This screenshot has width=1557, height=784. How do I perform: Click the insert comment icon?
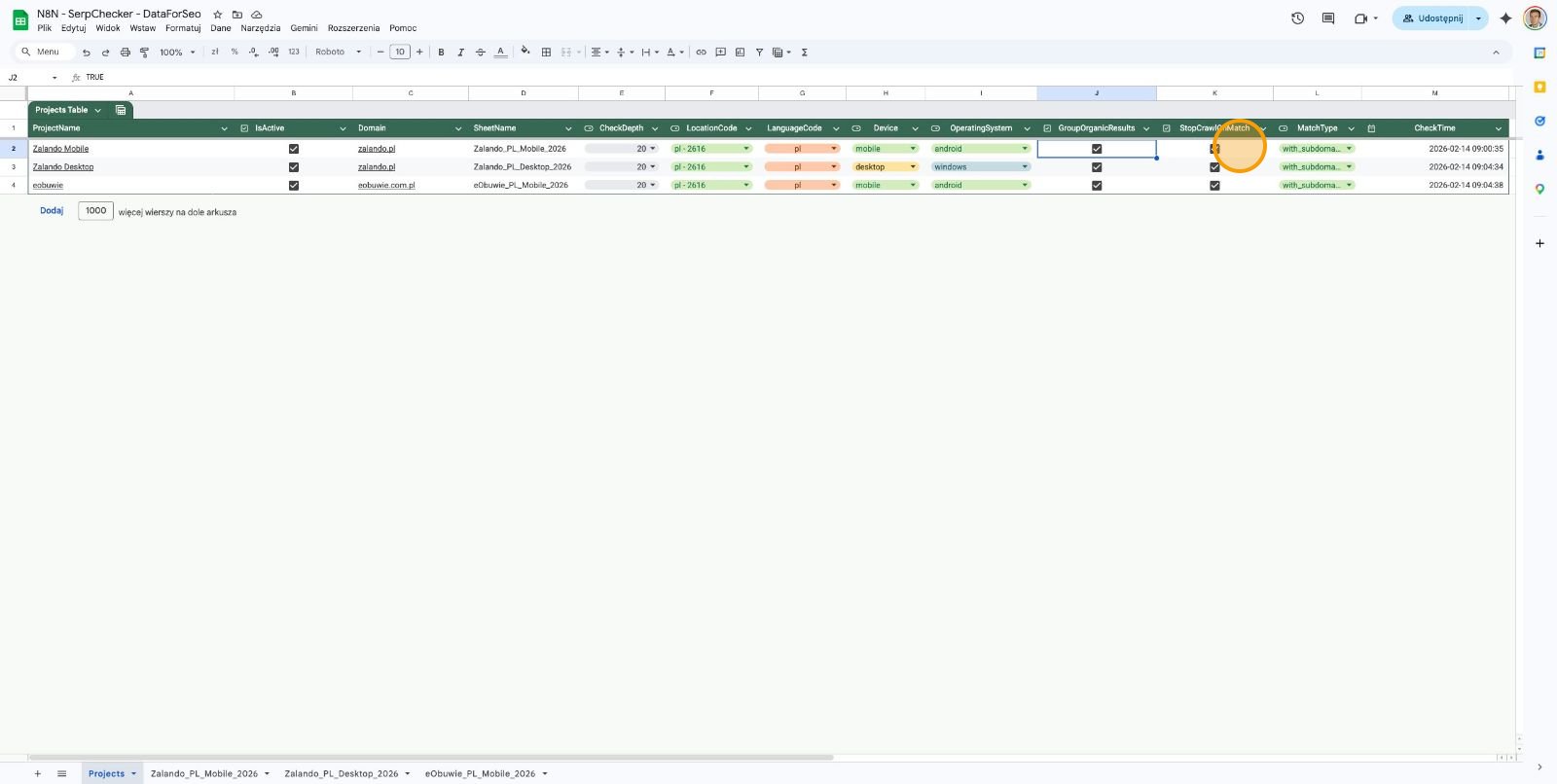720,53
